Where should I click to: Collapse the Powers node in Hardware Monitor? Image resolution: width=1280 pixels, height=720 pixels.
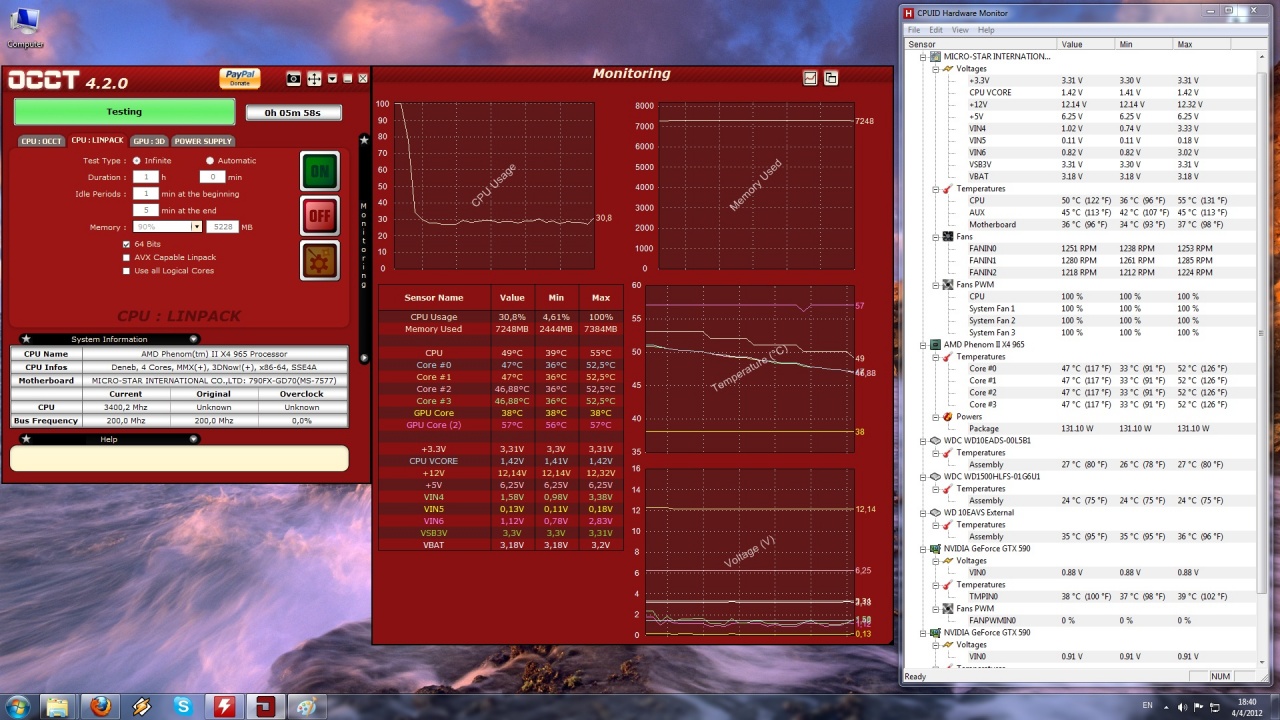click(935, 417)
